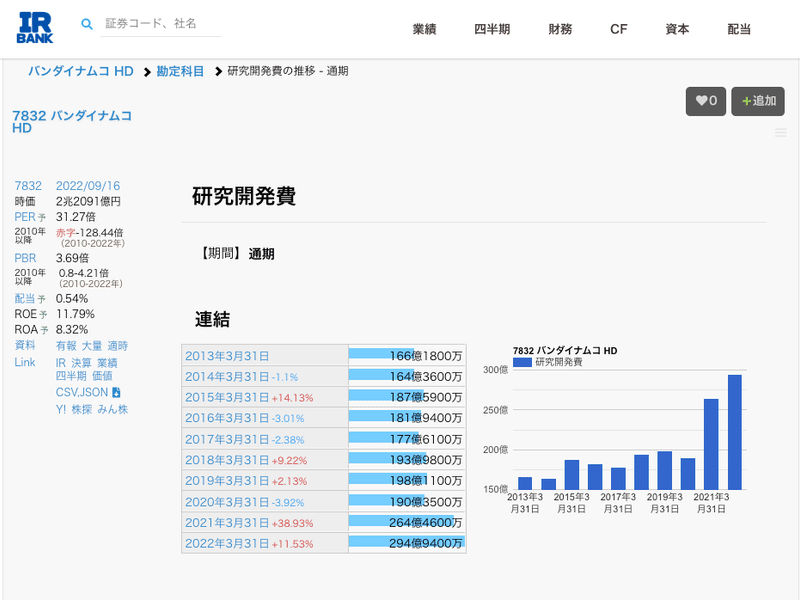Open the 2020年3月31日 row link
This screenshot has height=600, width=800.
click(227, 502)
